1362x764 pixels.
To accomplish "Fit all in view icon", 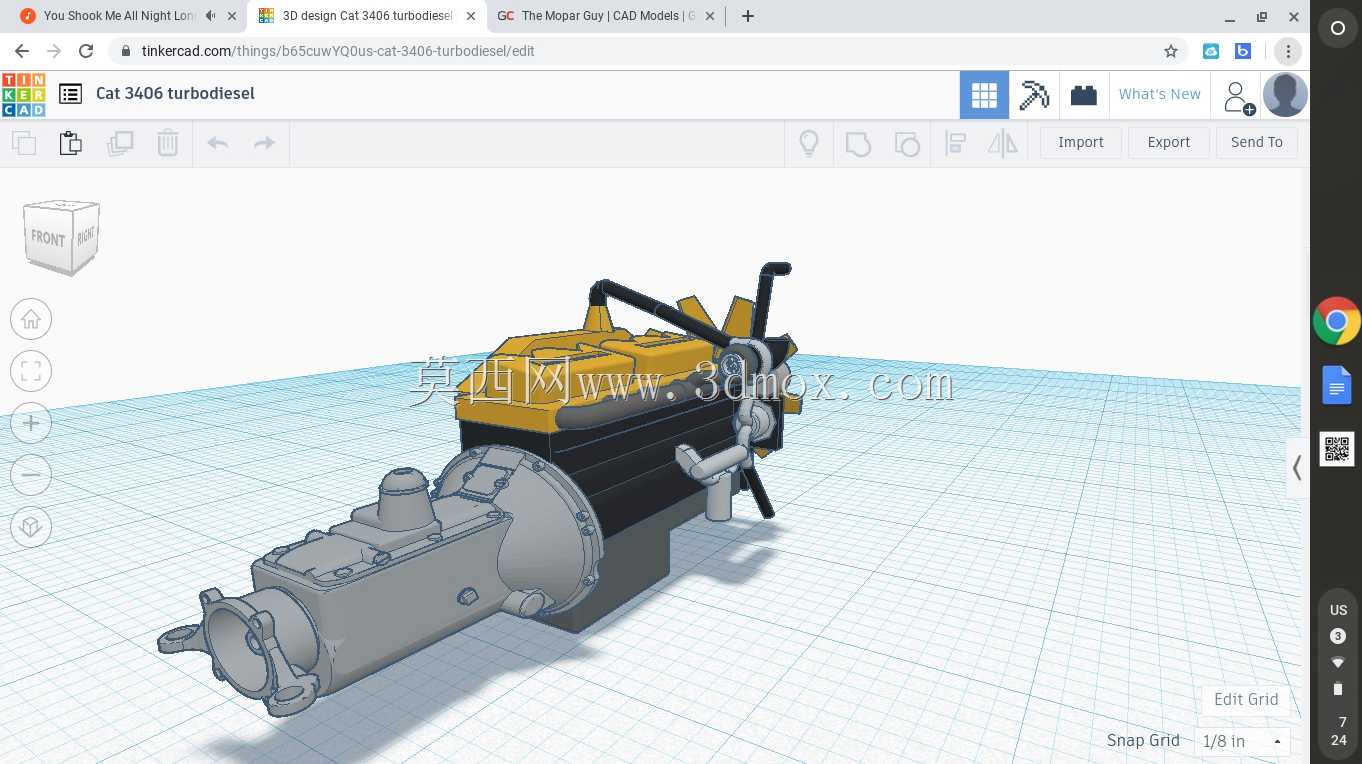I will 31,371.
